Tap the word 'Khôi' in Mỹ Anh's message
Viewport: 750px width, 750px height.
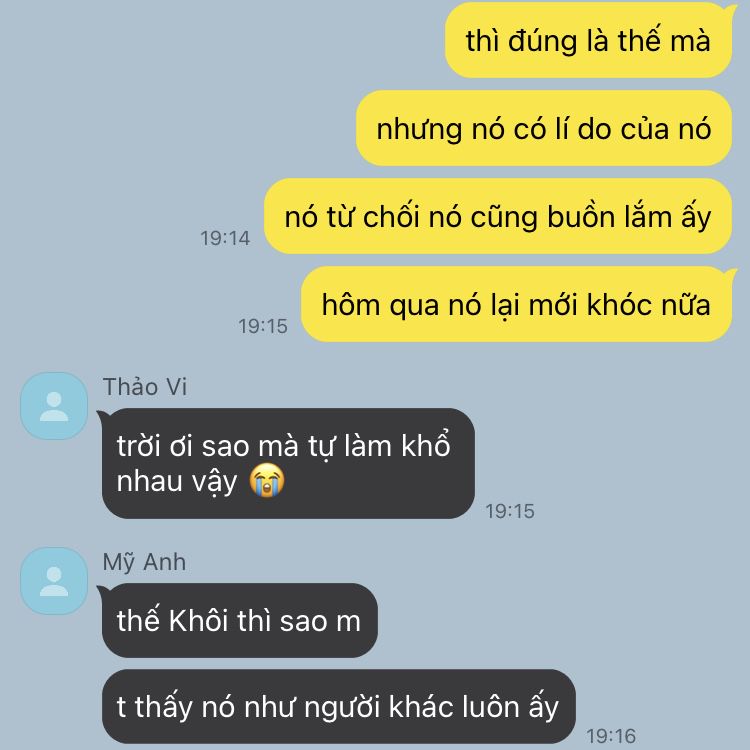point(198,621)
